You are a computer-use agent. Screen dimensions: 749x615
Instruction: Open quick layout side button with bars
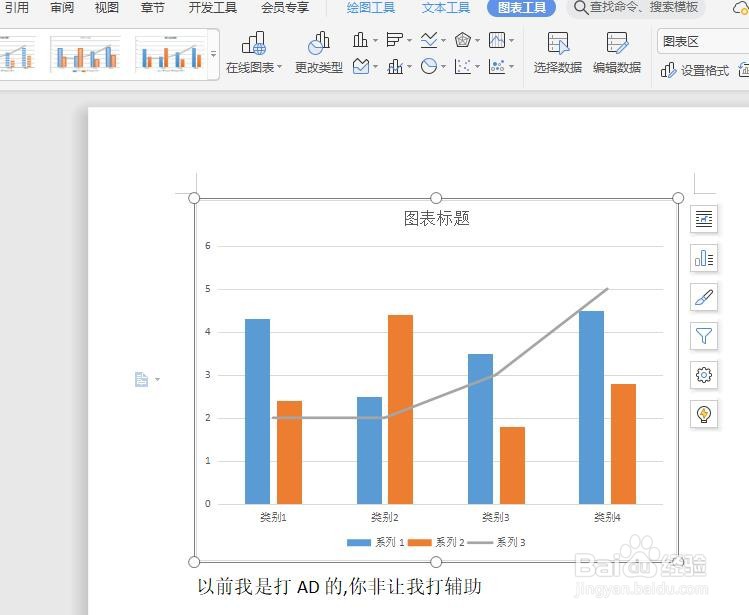[x=704, y=259]
